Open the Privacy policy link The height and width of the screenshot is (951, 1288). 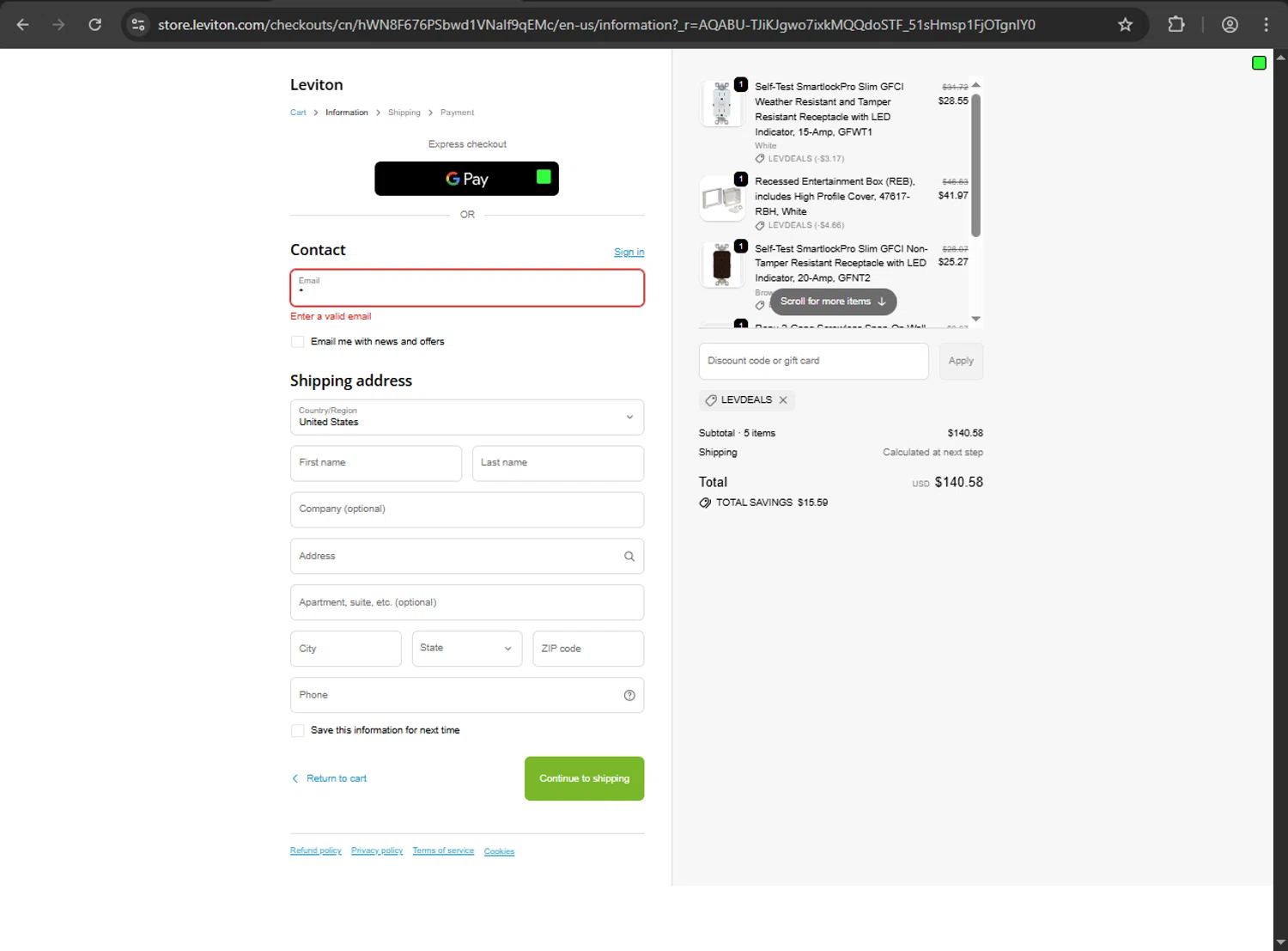377,851
